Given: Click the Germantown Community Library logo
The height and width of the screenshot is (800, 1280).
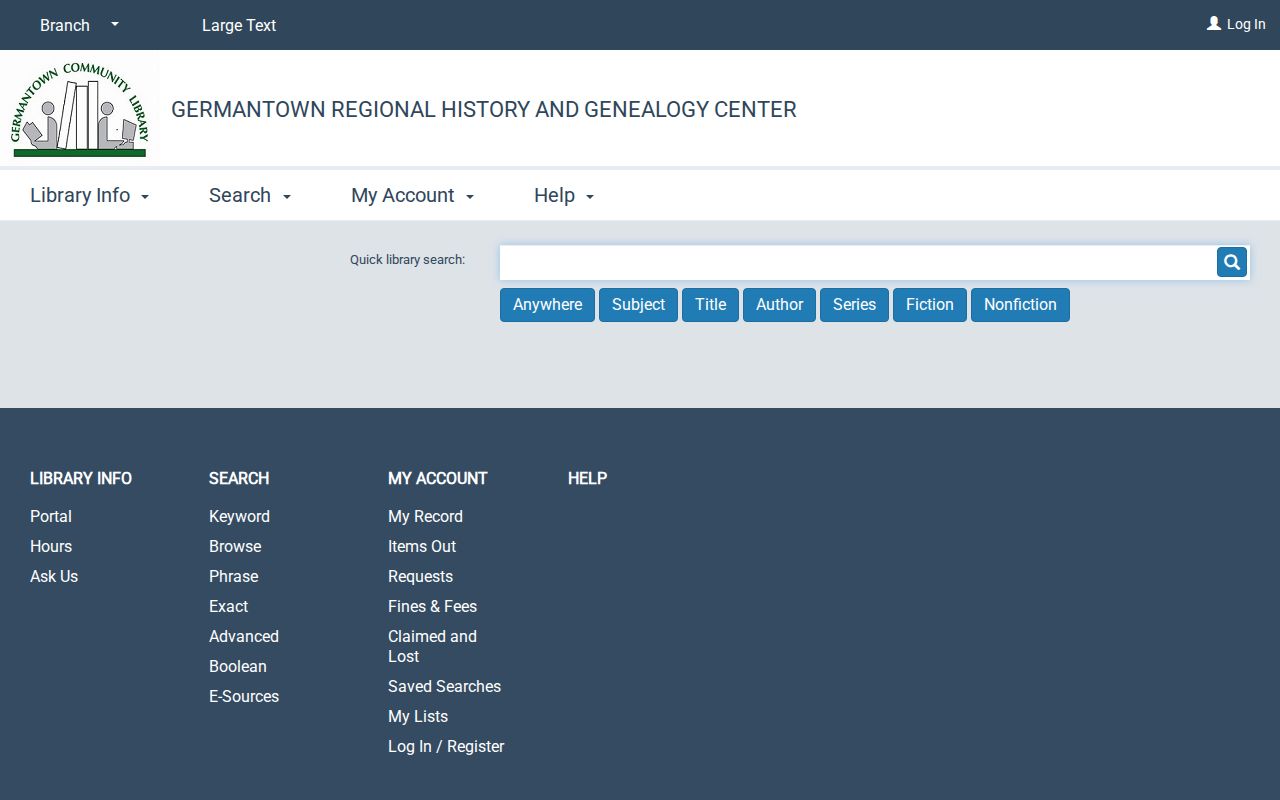Looking at the screenshot, I should [80, 110].
